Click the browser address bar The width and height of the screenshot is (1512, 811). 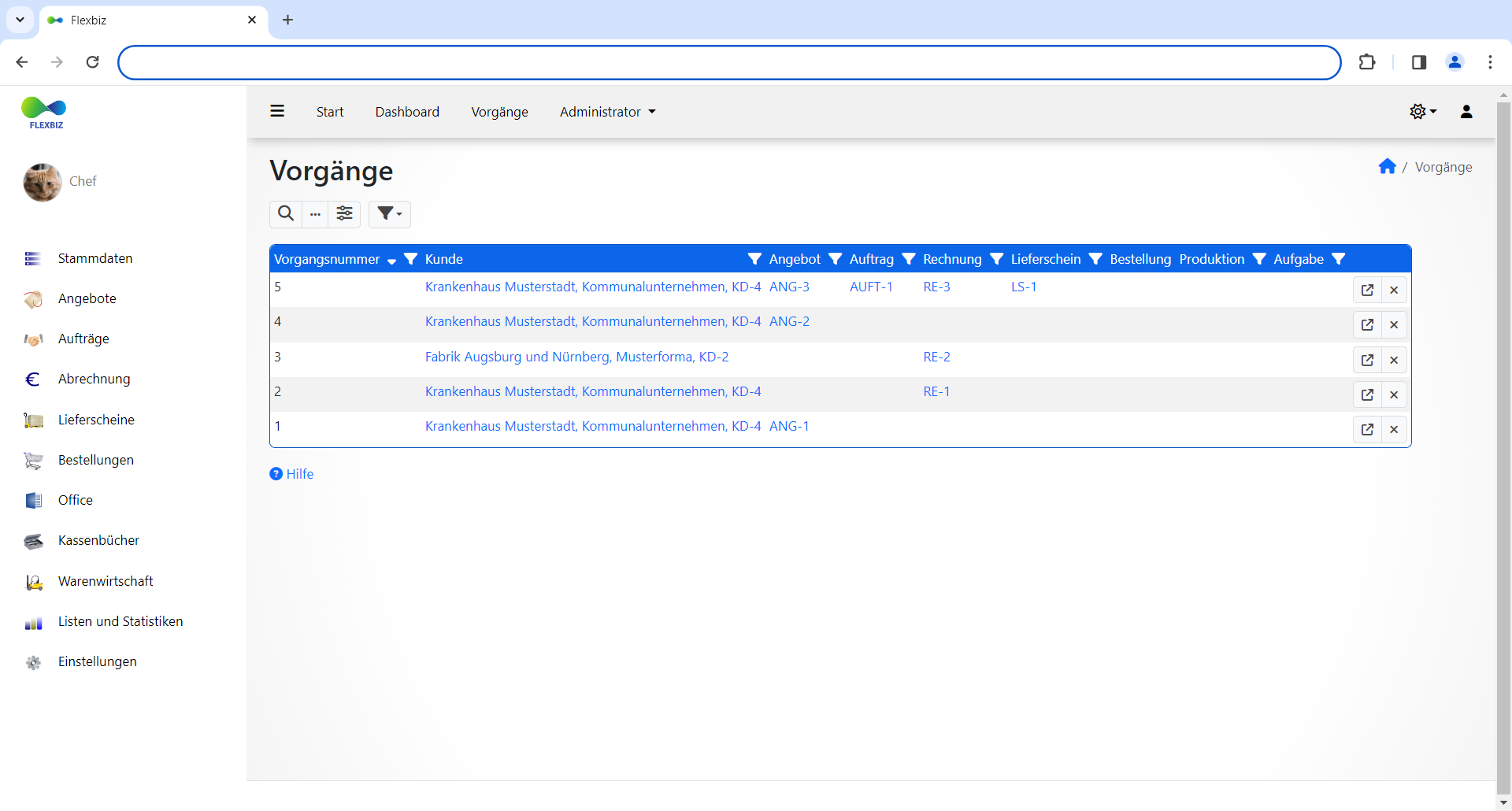(x=728, y=62)
